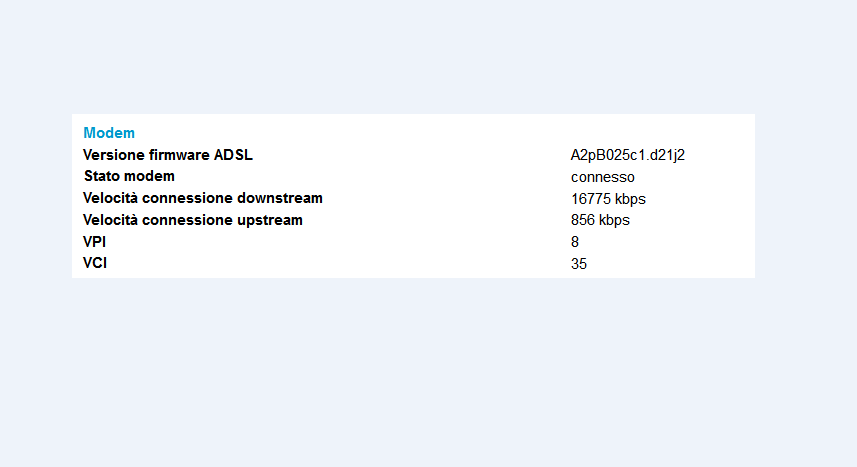This screenshot has width=857, height=467.
Task: Click the word downstream in speed row
Action: point(280,198)
